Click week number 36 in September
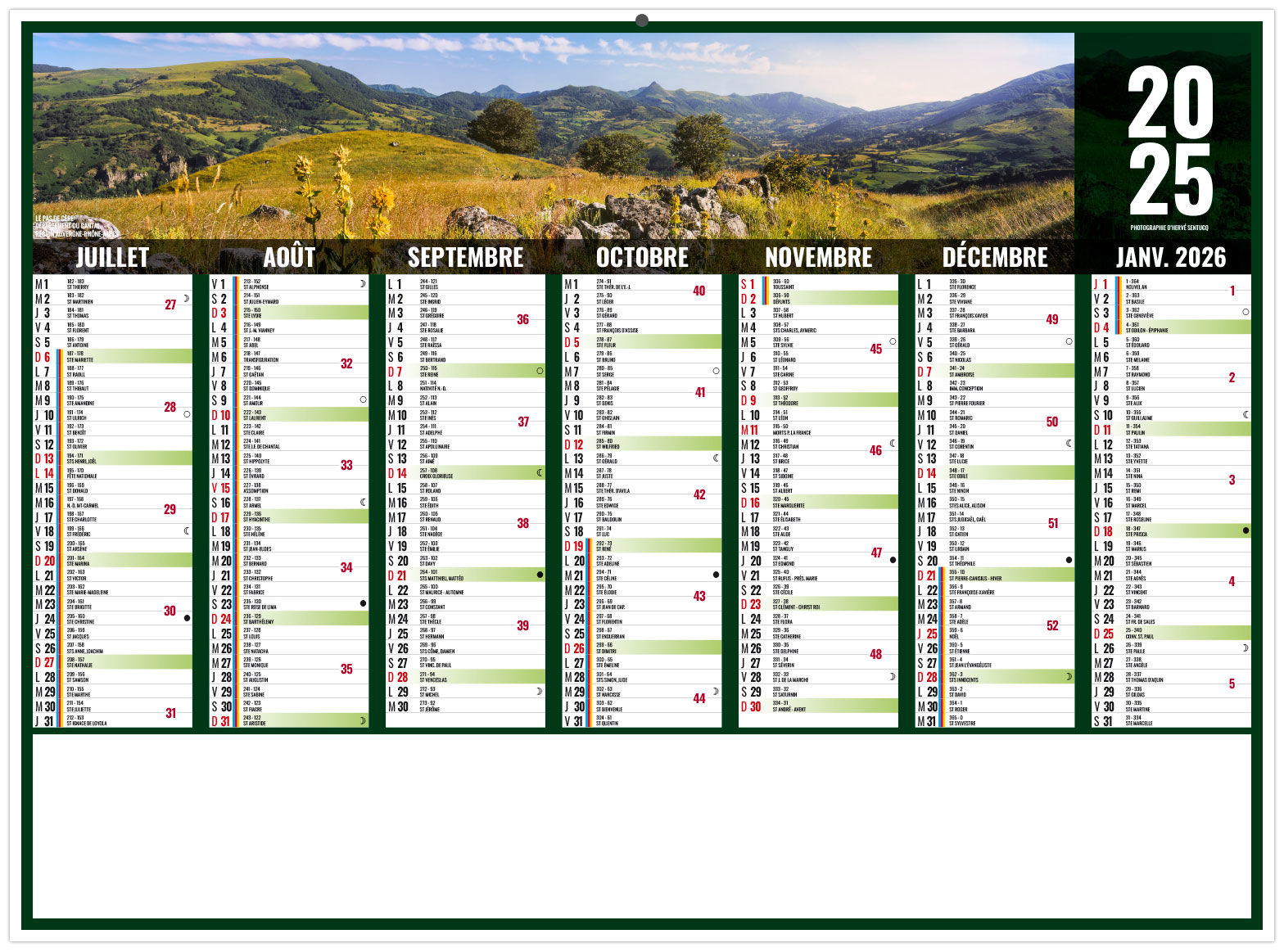1284x952 pixels. (x=522, y=319)
